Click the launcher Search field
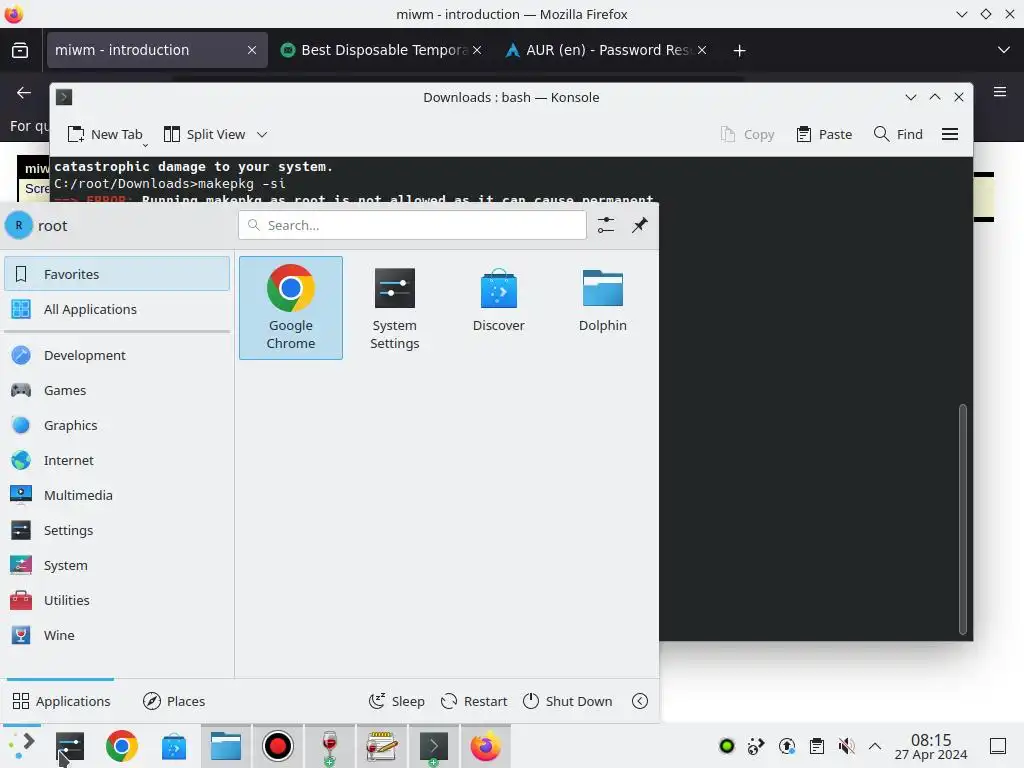The image size is (1024, 768). (x=412, y=225)
